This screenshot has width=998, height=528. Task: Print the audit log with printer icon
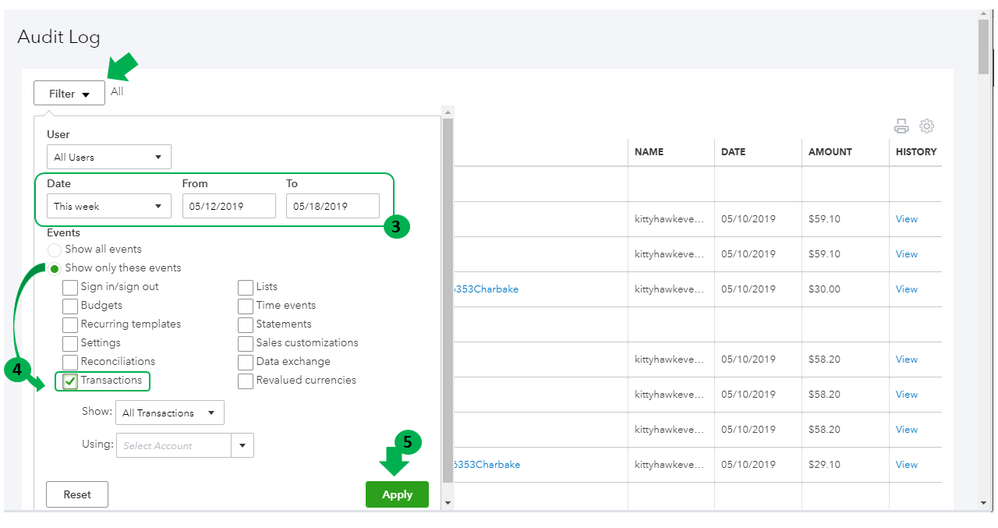click(901, 126)
